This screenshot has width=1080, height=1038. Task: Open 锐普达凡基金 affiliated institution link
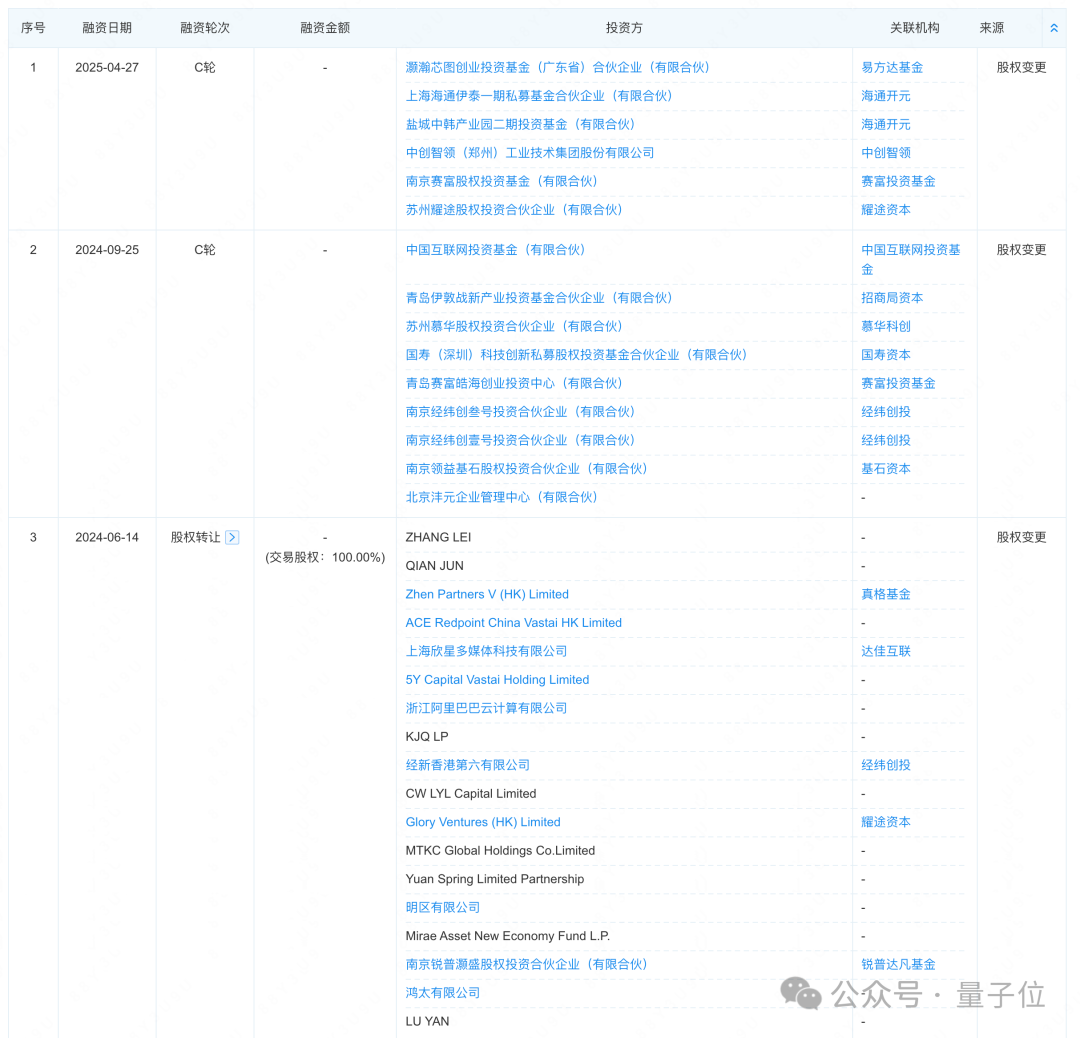point(898,964)
